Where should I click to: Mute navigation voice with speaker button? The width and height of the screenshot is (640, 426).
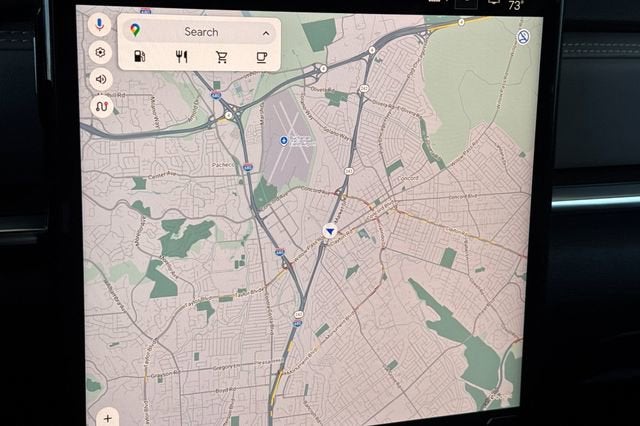[x=99, y=78]
